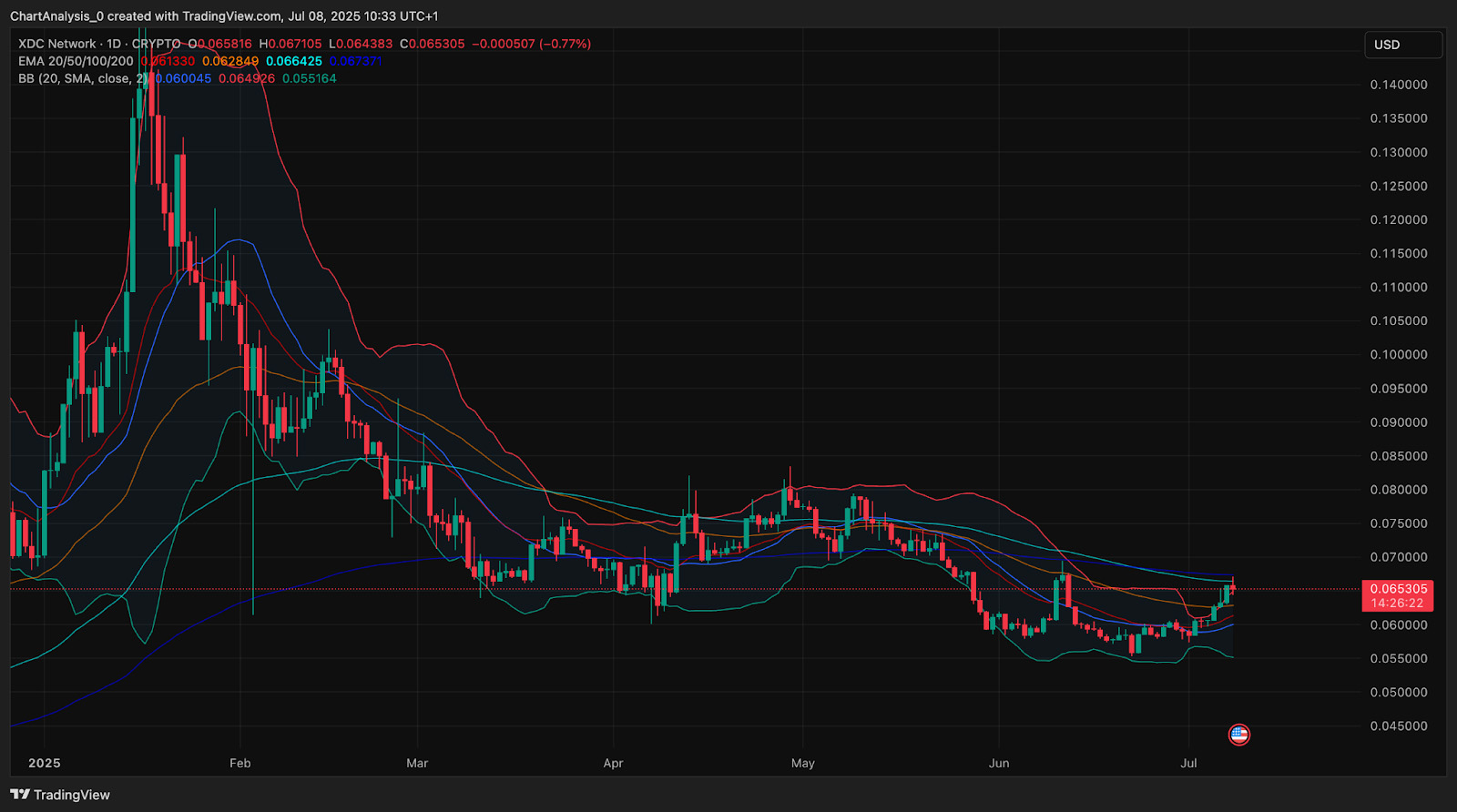Click the 0.045000 price scale label

coord(1398,726)
